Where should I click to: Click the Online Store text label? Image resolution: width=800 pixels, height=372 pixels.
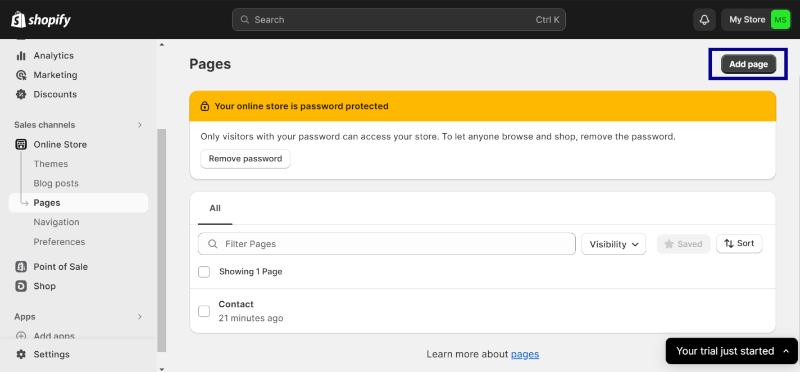[60, 144]
